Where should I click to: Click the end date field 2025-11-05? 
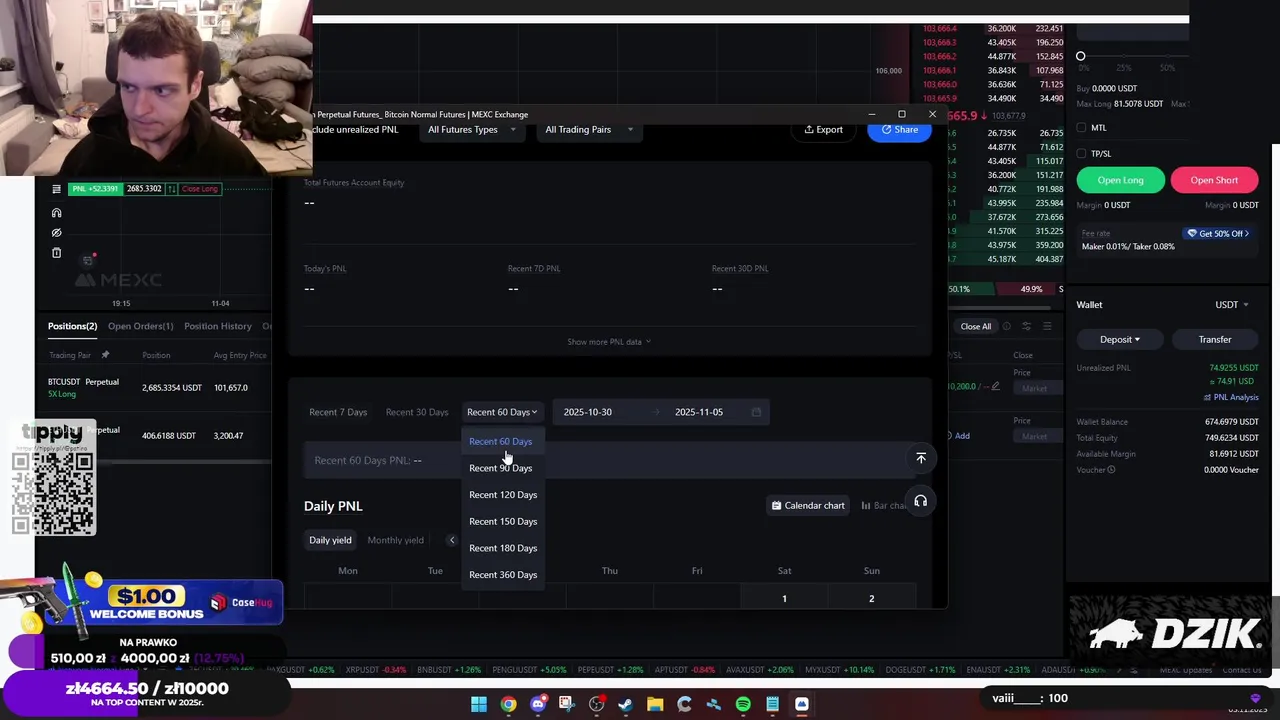click(x=698, y=412)
